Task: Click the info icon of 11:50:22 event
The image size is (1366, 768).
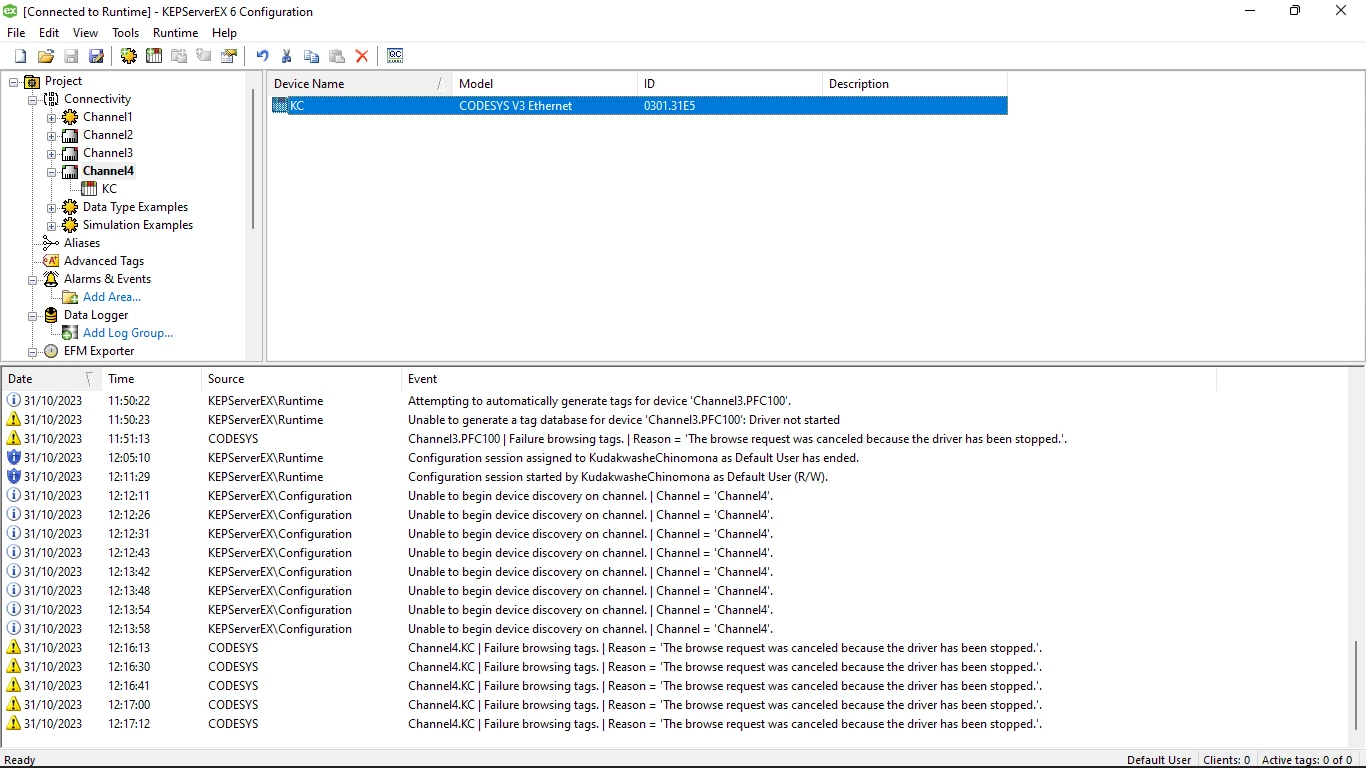Action: 14,400
